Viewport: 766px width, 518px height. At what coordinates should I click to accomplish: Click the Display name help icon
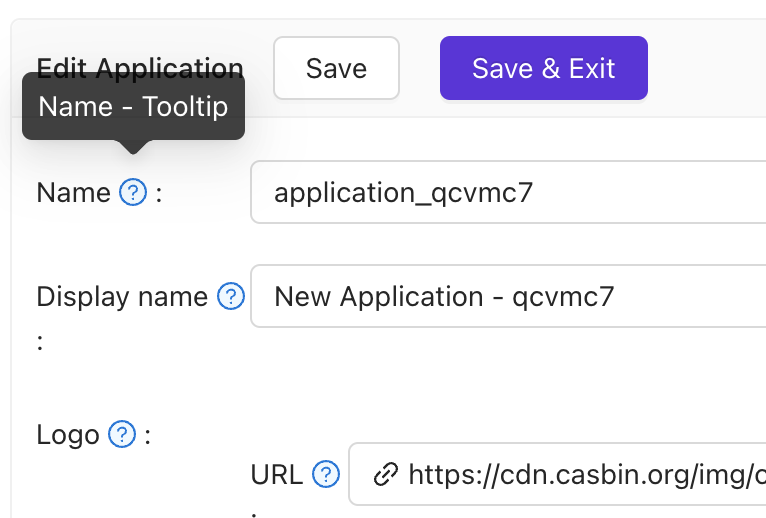(x=231, y=297)
